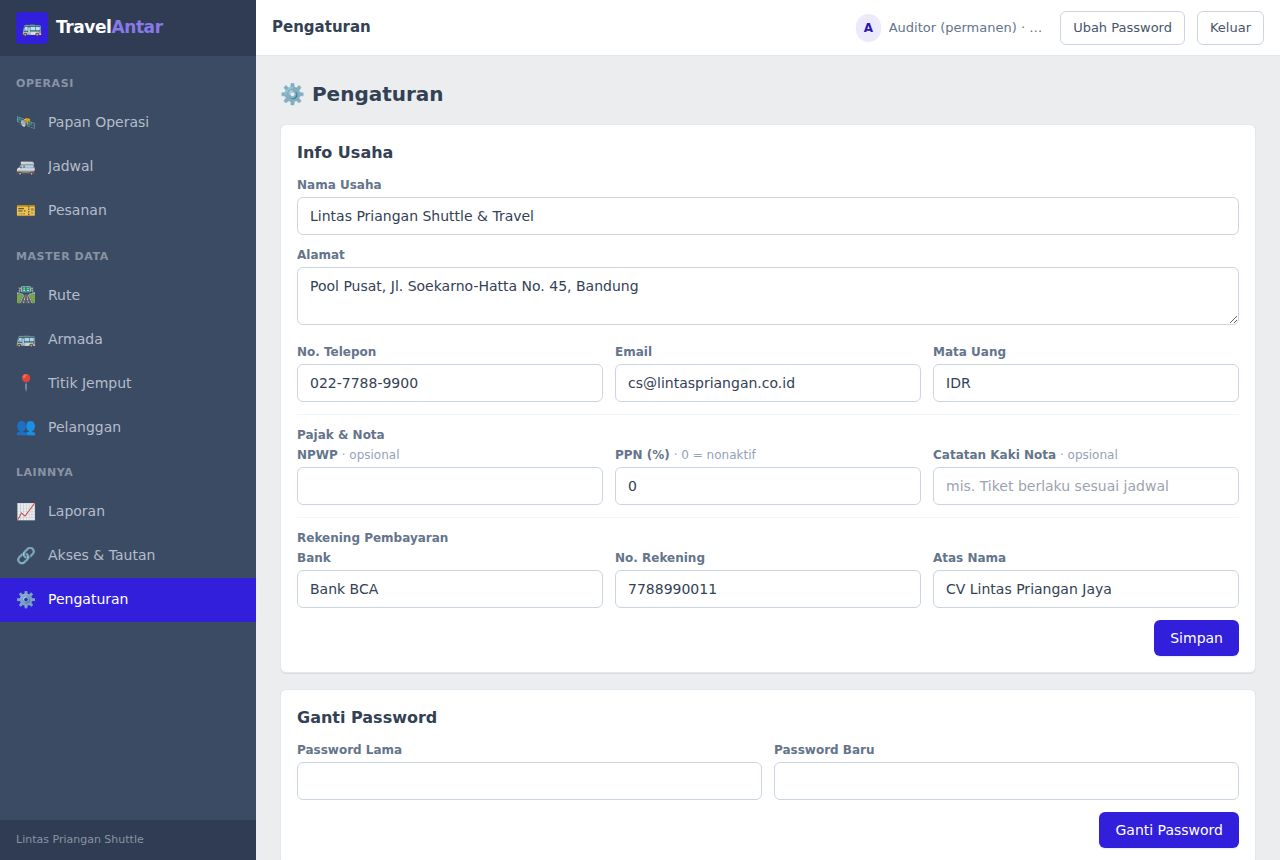This screenshot has height=860, width=1280.
Task: Click the Armada bus icon
Action: click(26, 339)
